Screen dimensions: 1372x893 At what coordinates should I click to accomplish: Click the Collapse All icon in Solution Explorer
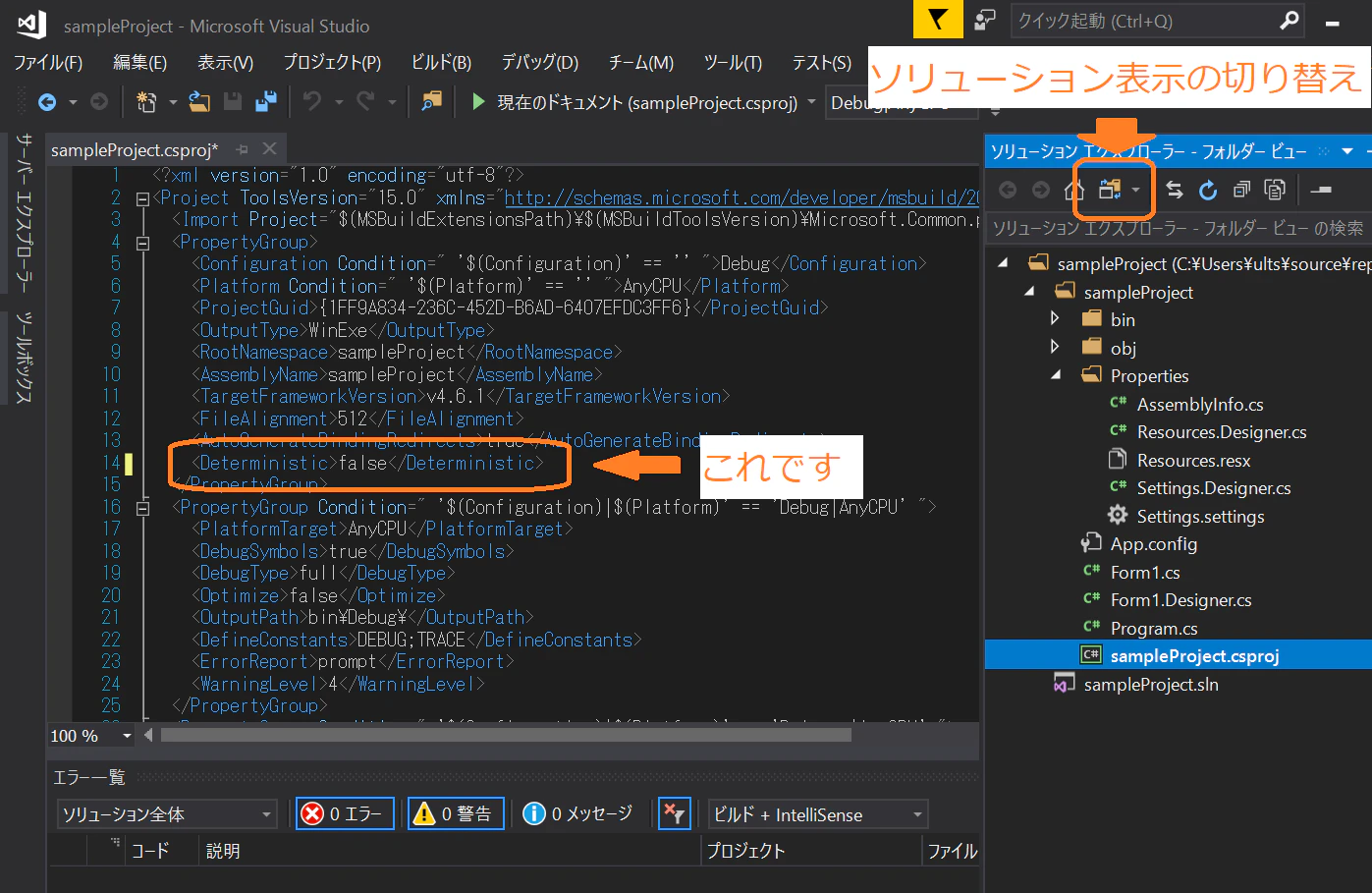(1241, 190)
